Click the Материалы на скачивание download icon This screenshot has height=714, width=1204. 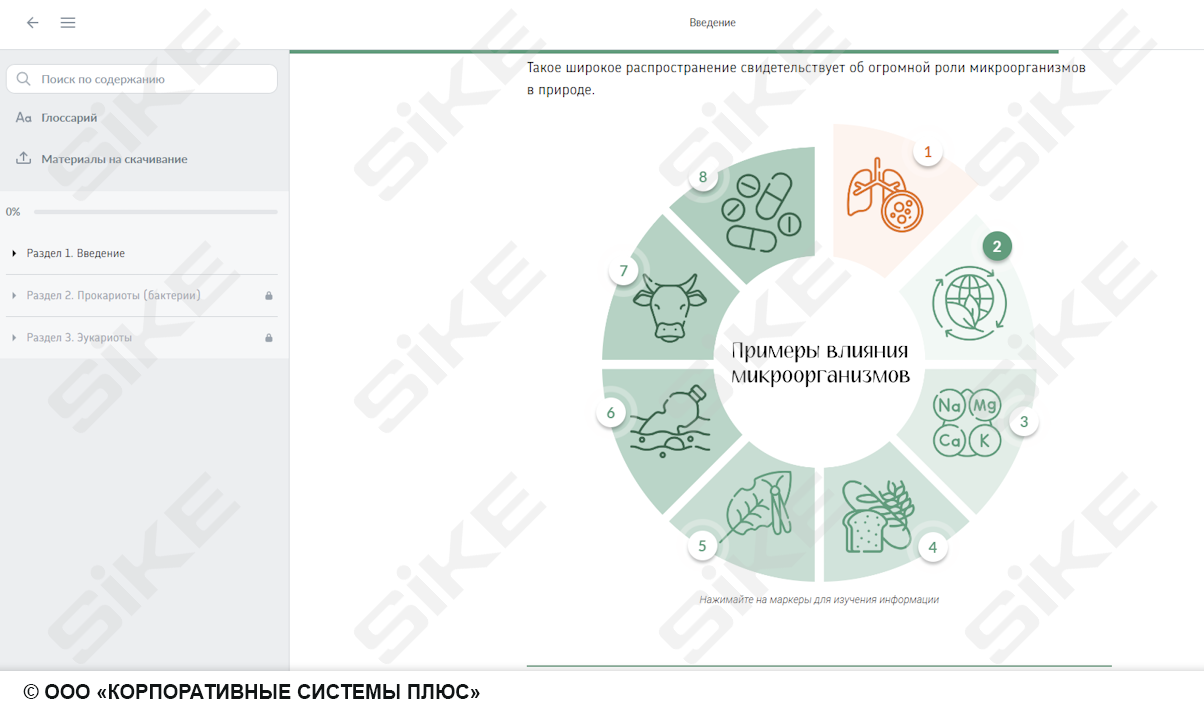click(x=21, y=158)
